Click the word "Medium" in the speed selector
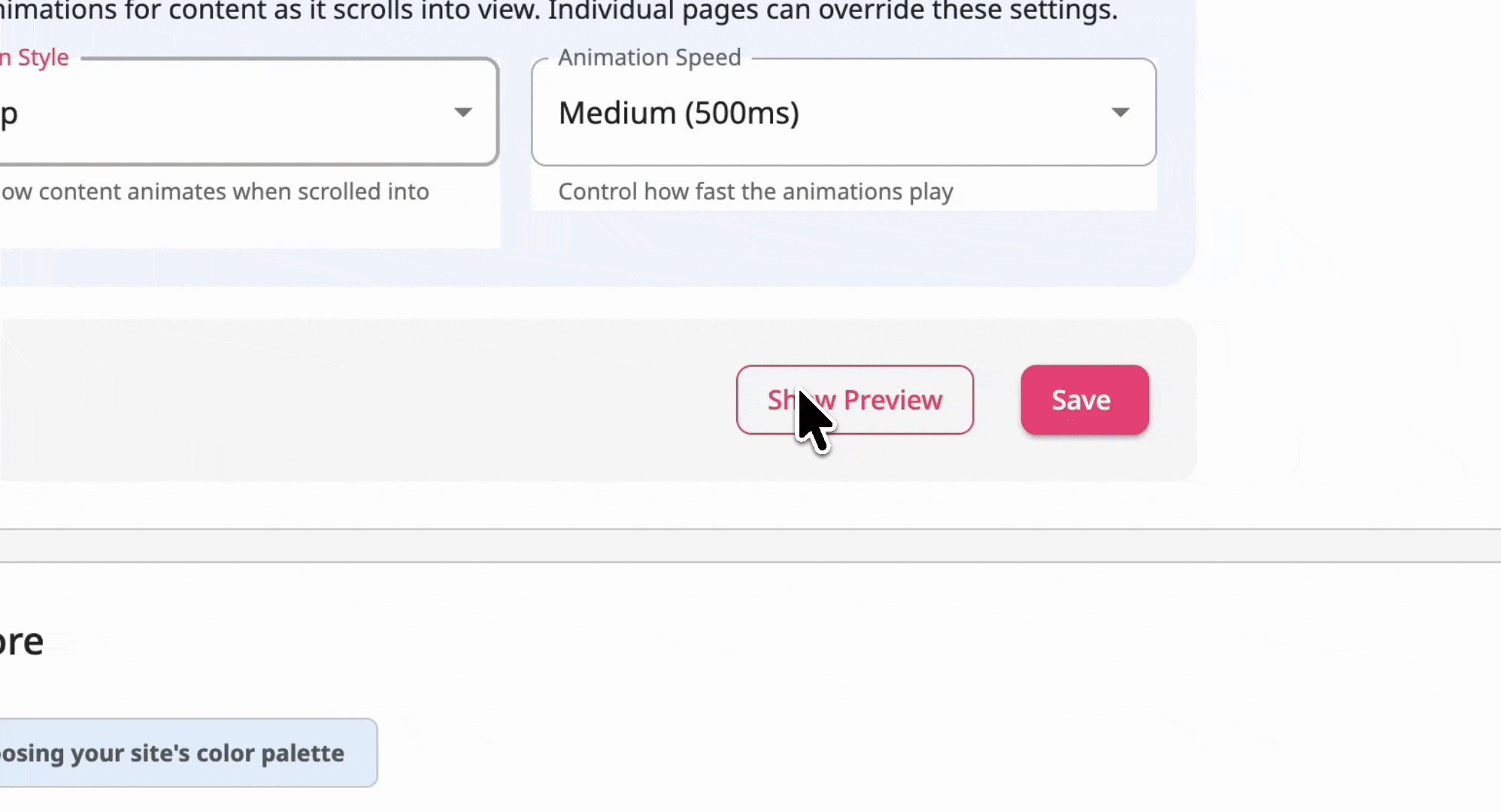 [x=617, y=113]
